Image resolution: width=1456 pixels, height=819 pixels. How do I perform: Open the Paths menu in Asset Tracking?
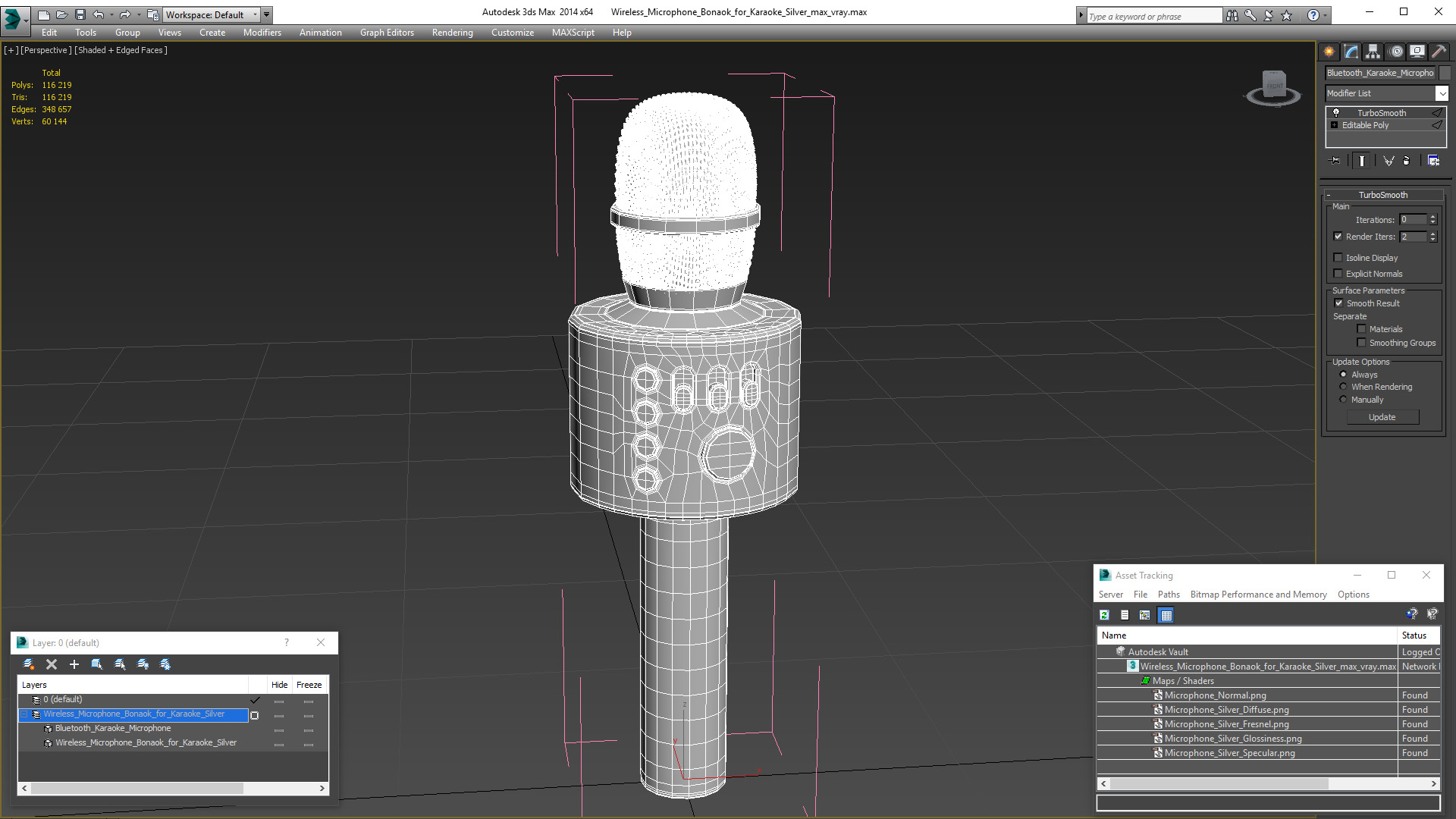(1168, 595)
